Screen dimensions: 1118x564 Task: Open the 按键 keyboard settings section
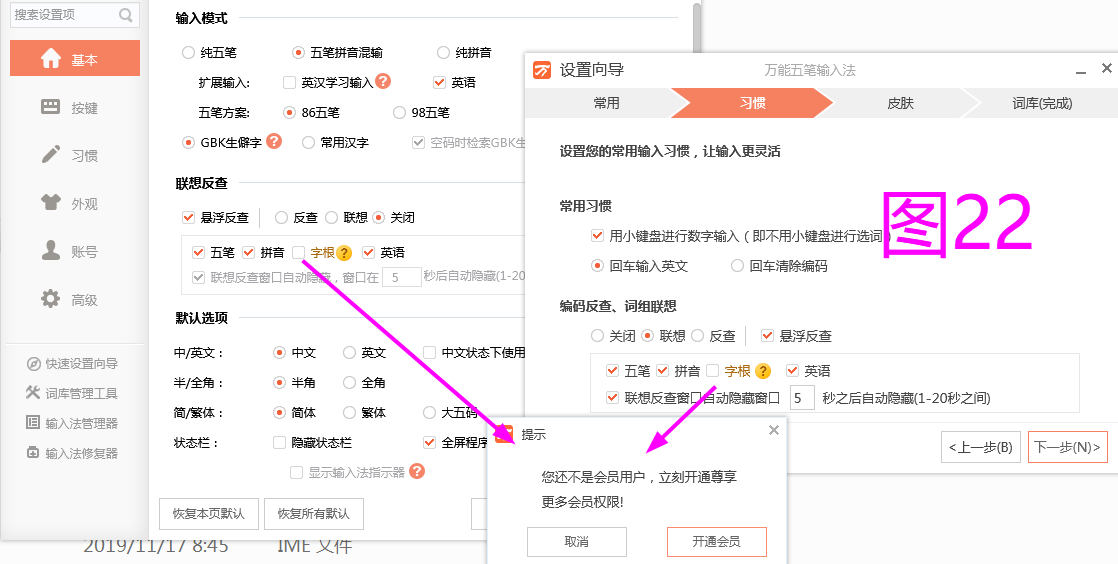click(75, 107)
